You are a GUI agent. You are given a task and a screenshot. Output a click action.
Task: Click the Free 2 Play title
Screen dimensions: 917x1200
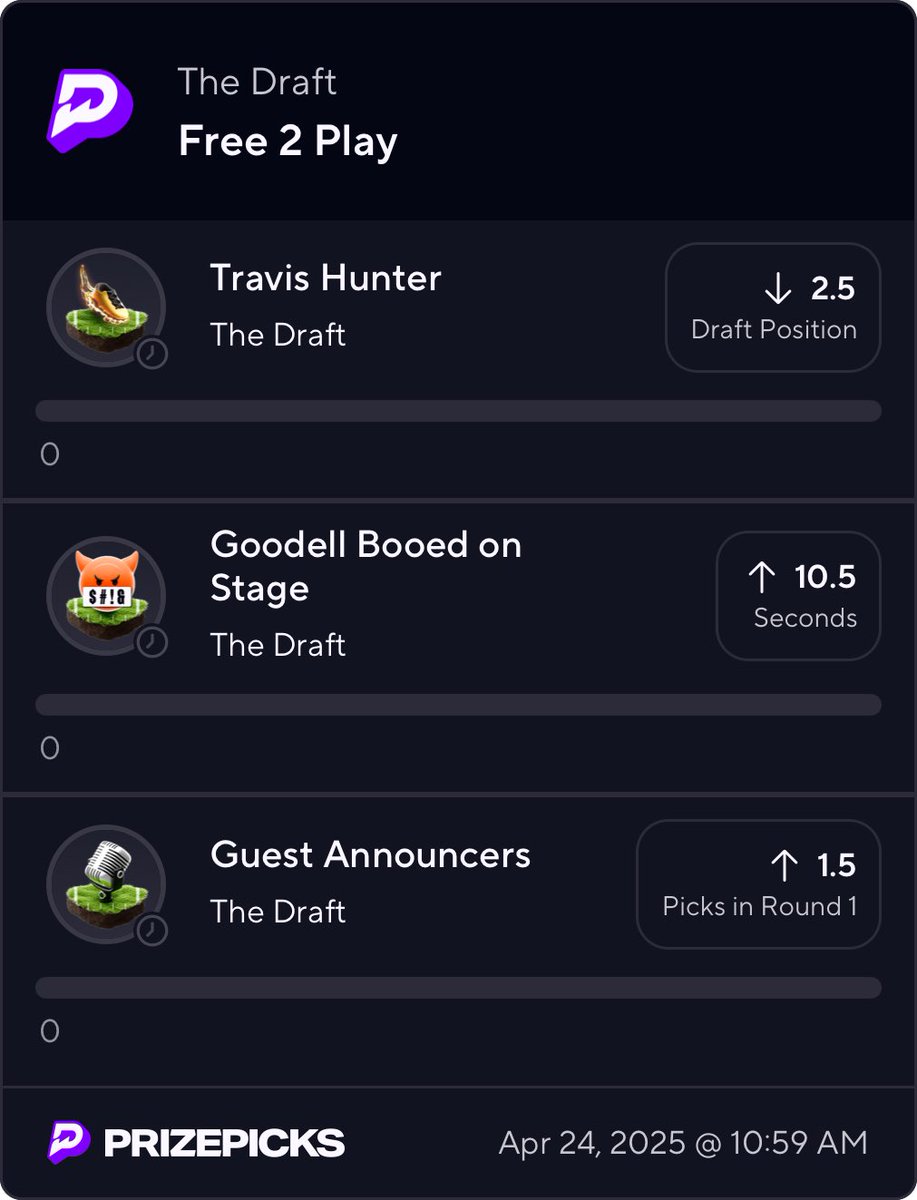pyautogui.click(x=288, y=141)
